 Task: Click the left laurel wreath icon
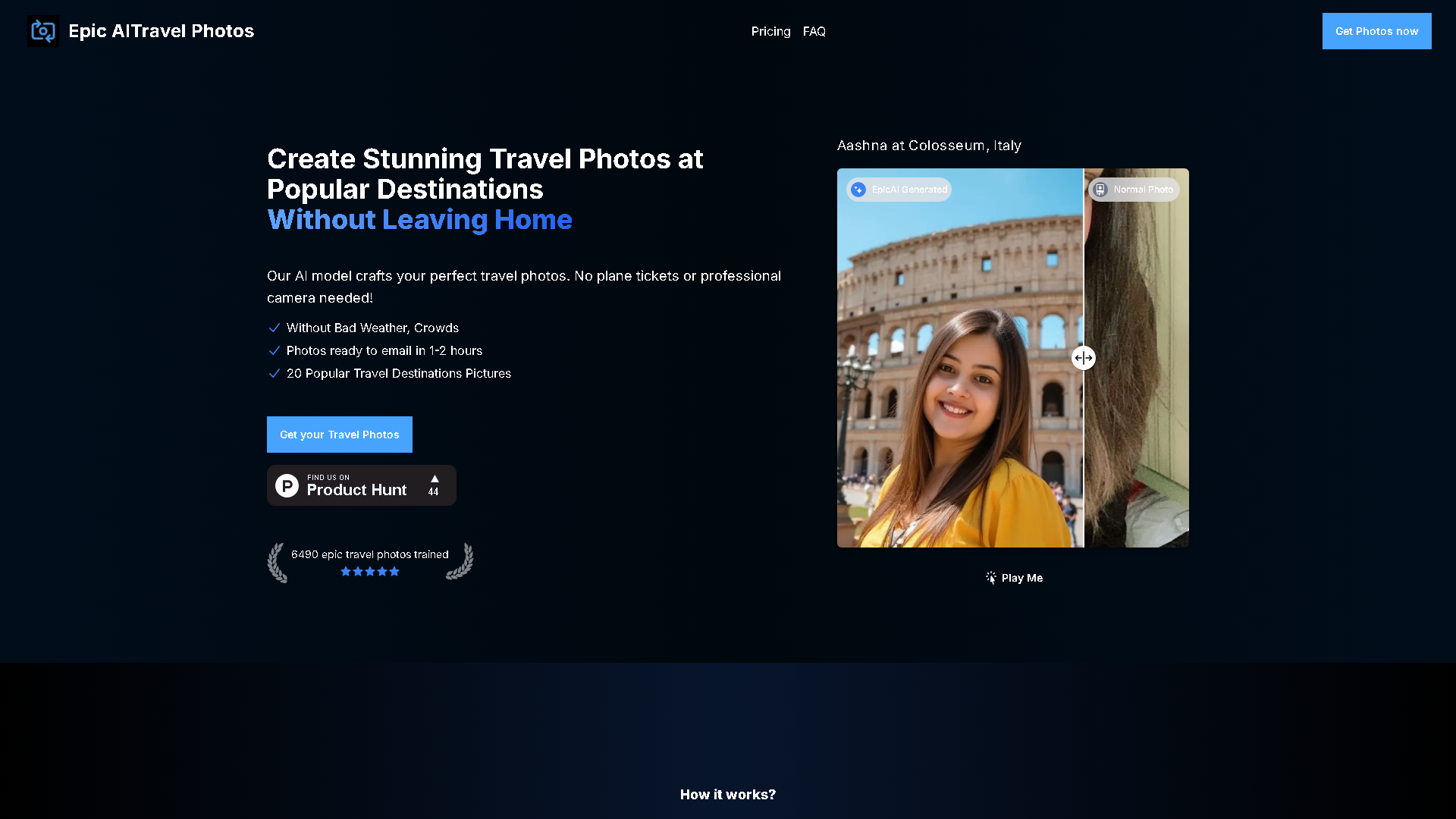[x=278, y=562]
